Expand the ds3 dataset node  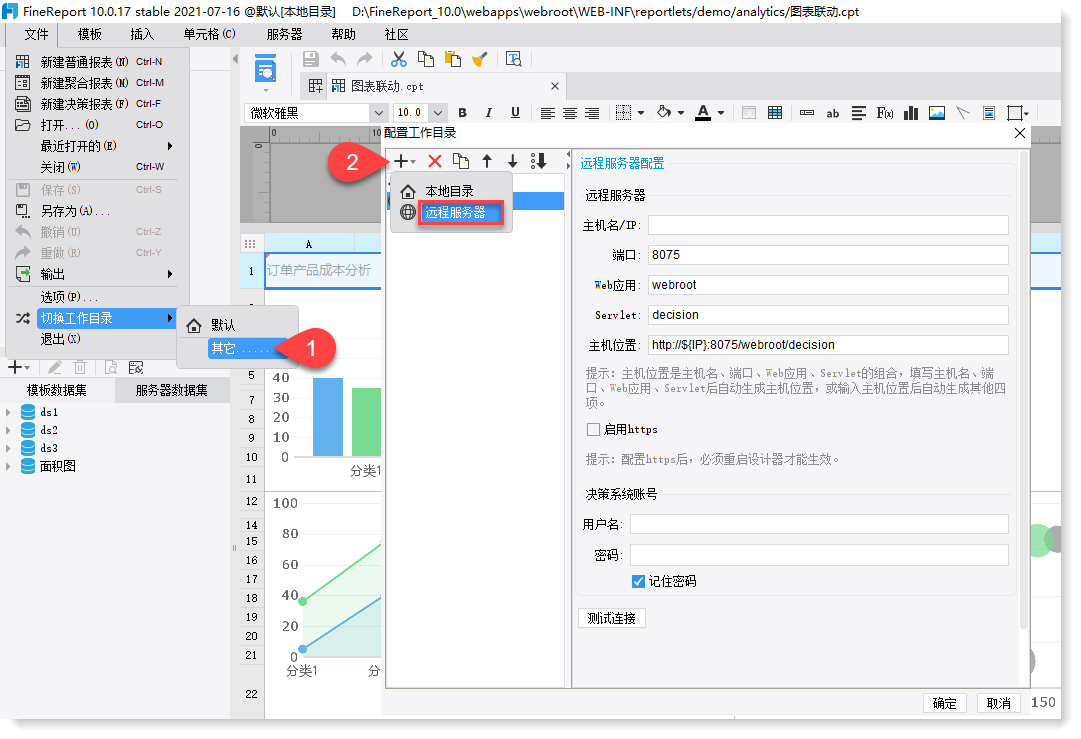tap(8, 448)
